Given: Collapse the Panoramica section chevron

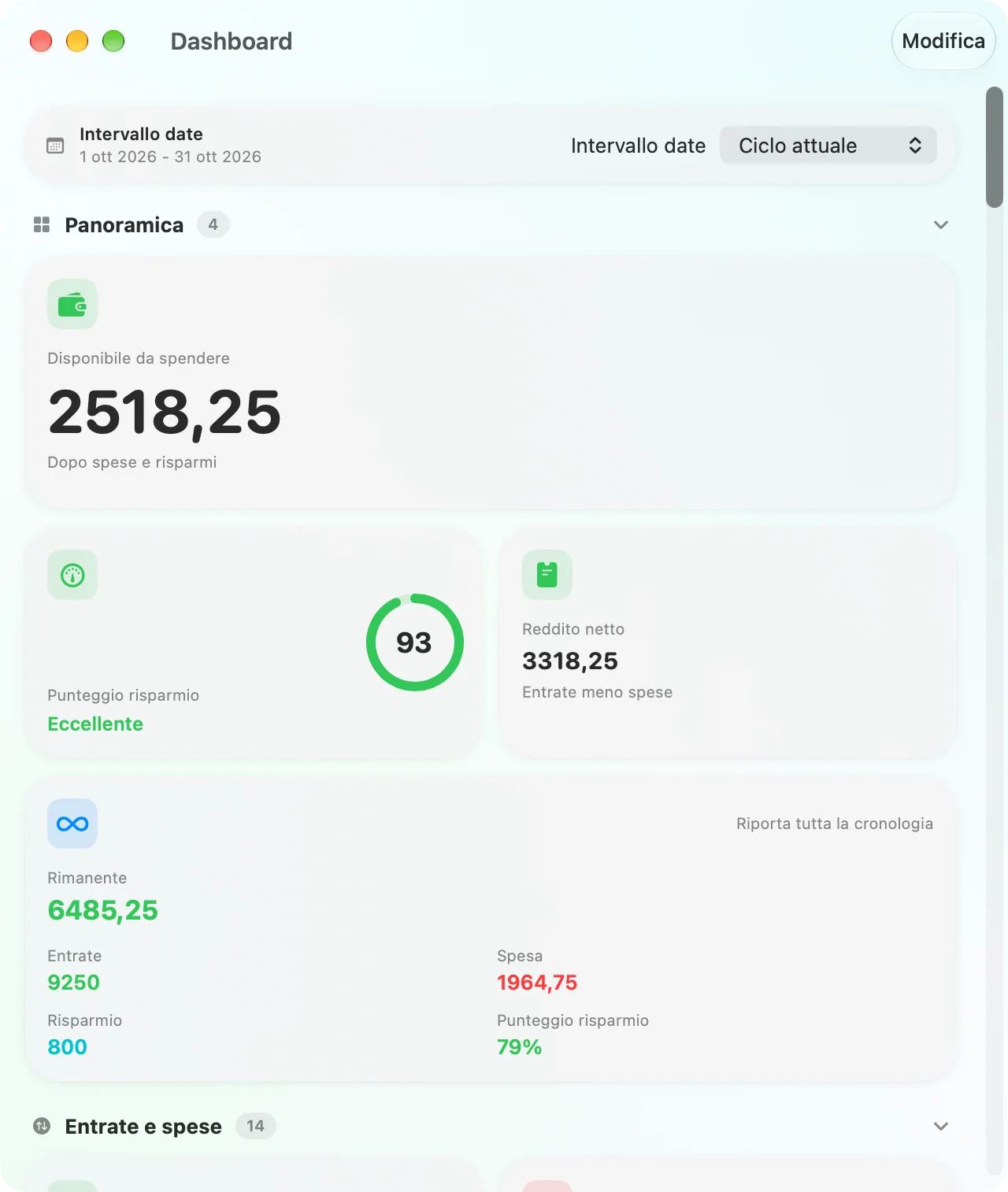Looking at the screenshot, I should 941,225.
